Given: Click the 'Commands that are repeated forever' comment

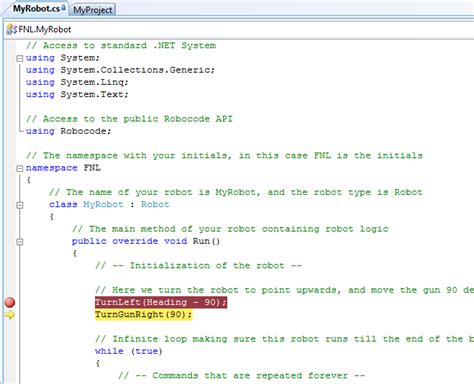Looking at the screenshot, I should tap(241, 376).
